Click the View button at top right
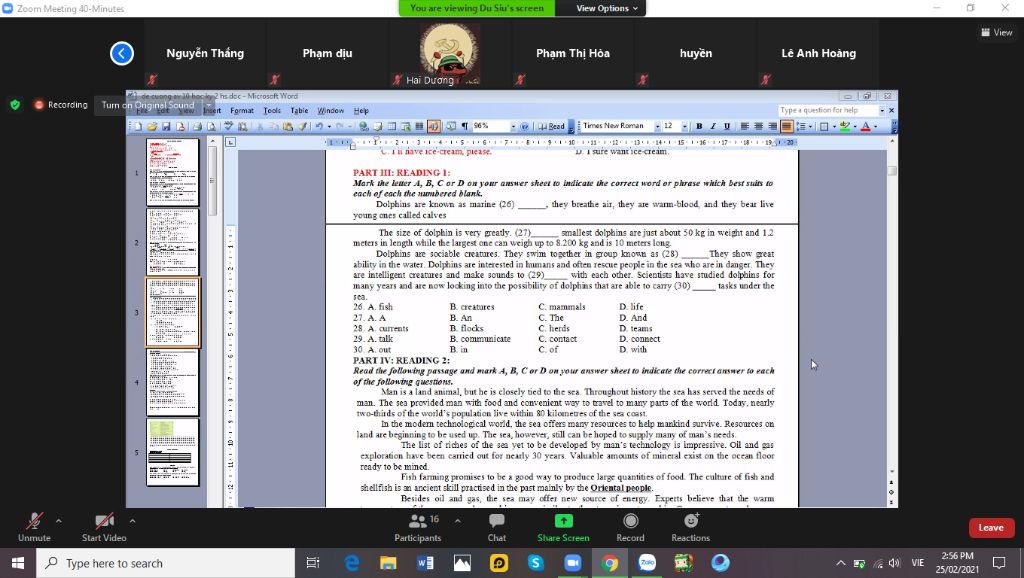1024x578 pixels. (997, 32)
